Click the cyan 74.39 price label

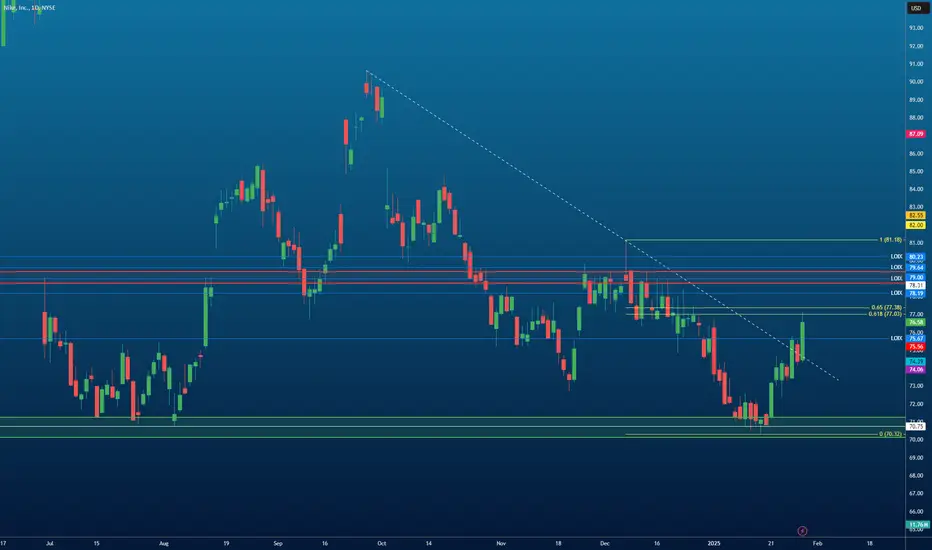click(916, 362)
